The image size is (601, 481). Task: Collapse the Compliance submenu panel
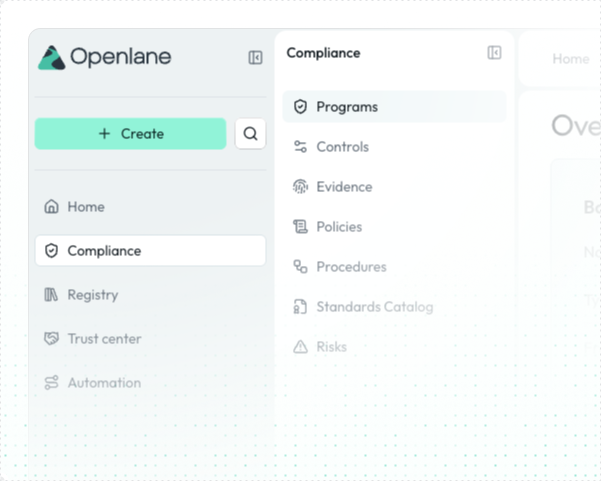pyautogui.click(x=494, y=53)
